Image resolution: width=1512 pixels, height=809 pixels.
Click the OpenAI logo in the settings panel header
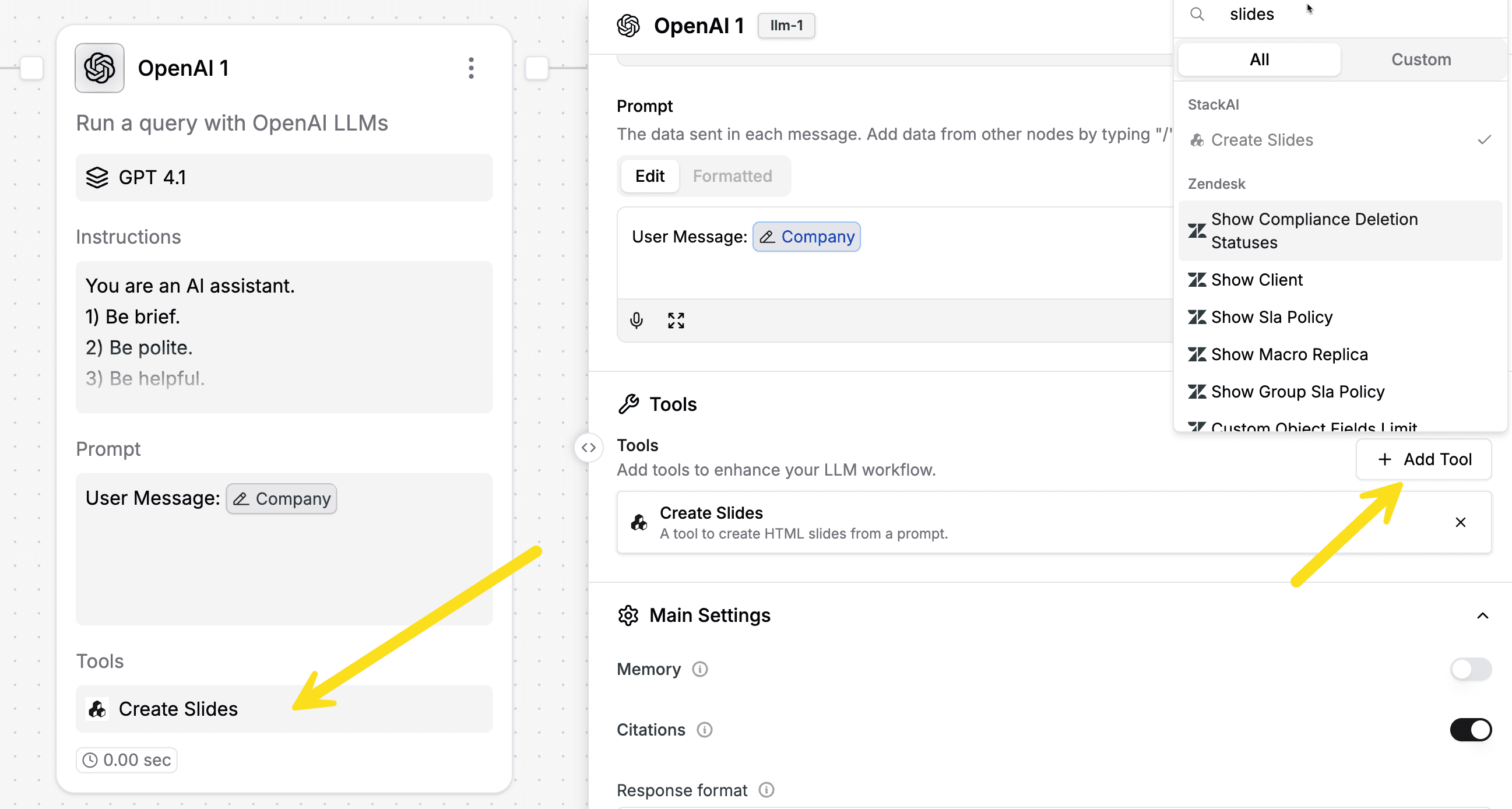(628, 25)
